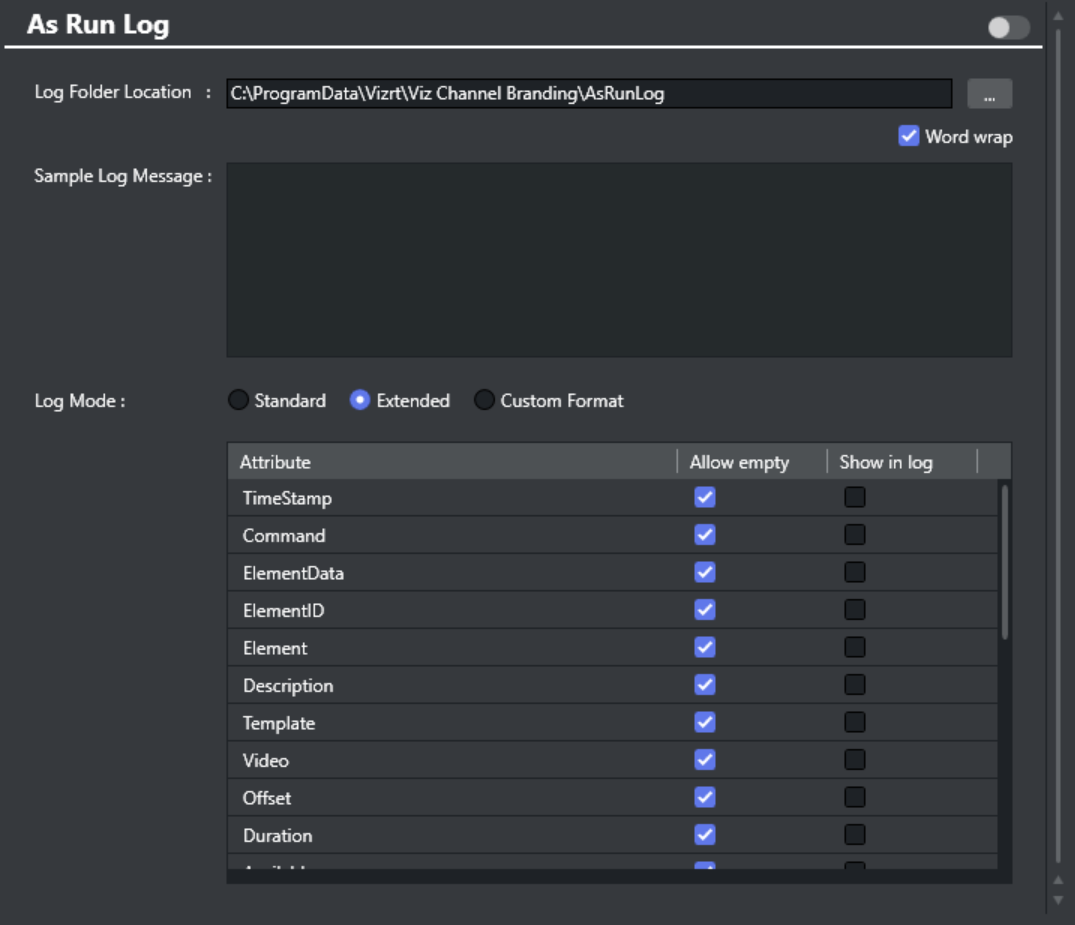Click the panel scroll down arrow
Viewport: 1075px width, 925px height.
(1058, 899)
